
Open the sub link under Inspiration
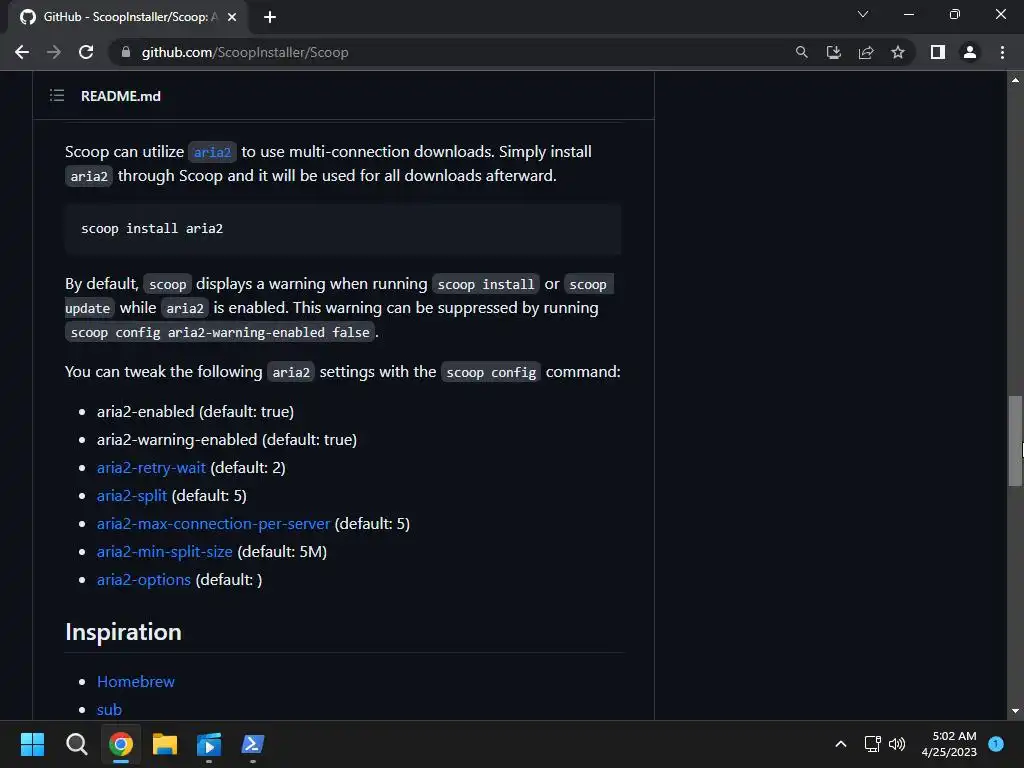coord(109,710)
